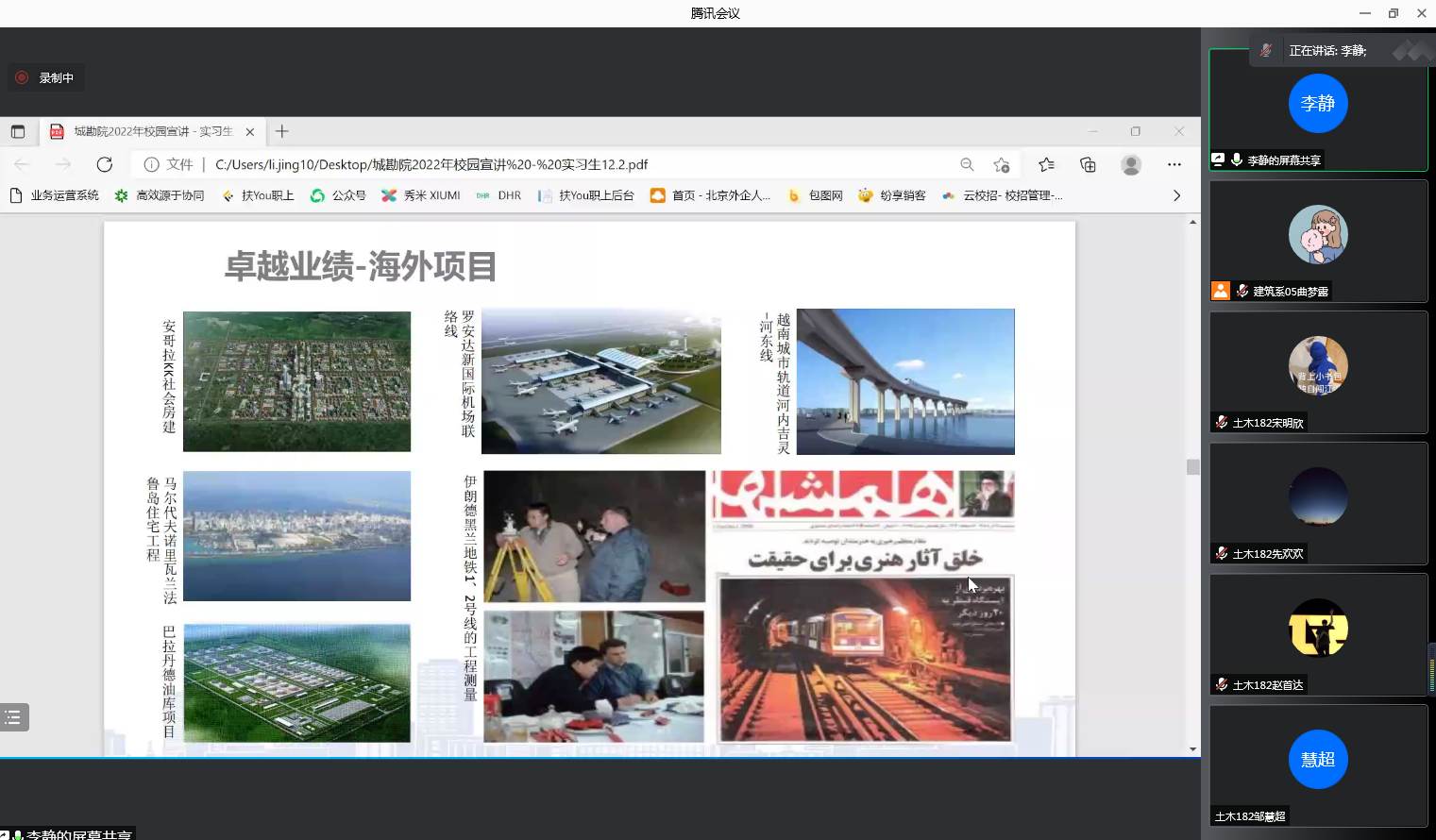Screen dimensions: 1436x840
Task: Click the zoom magnifier in address bar
Action: (x=967, y=164)
